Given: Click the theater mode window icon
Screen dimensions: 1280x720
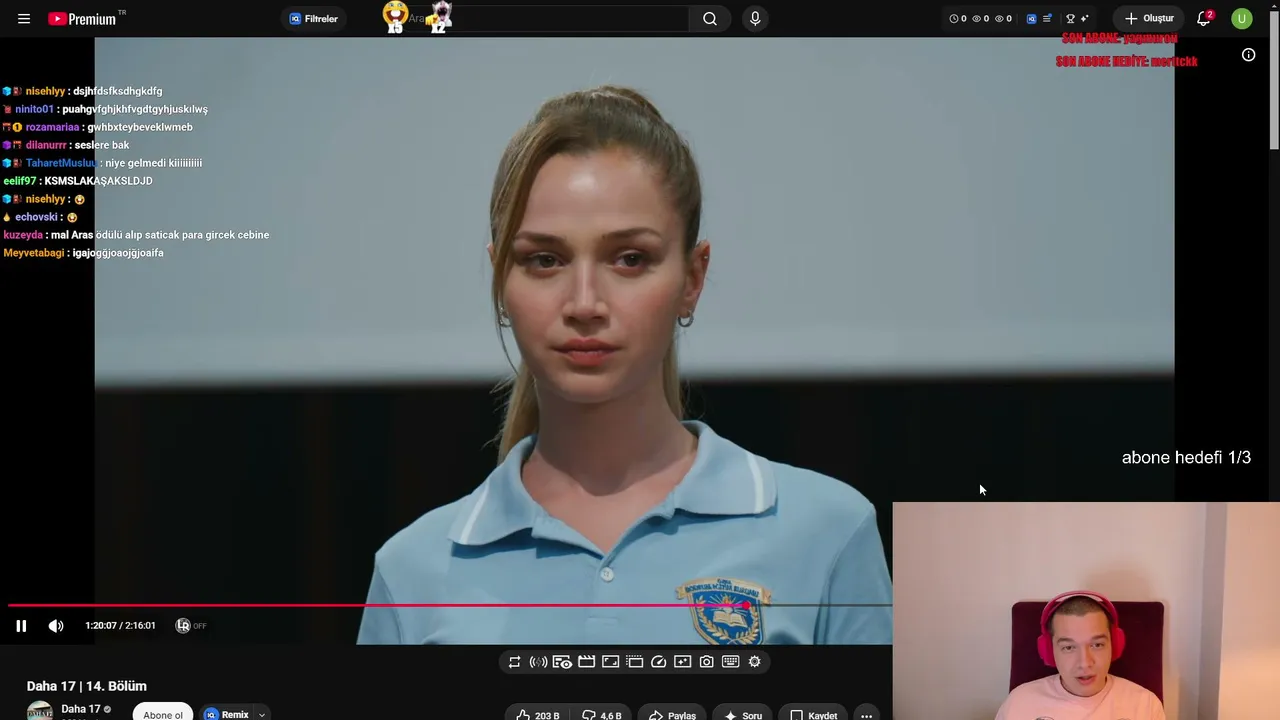Looking at the screenshot, I should [634, 662].
